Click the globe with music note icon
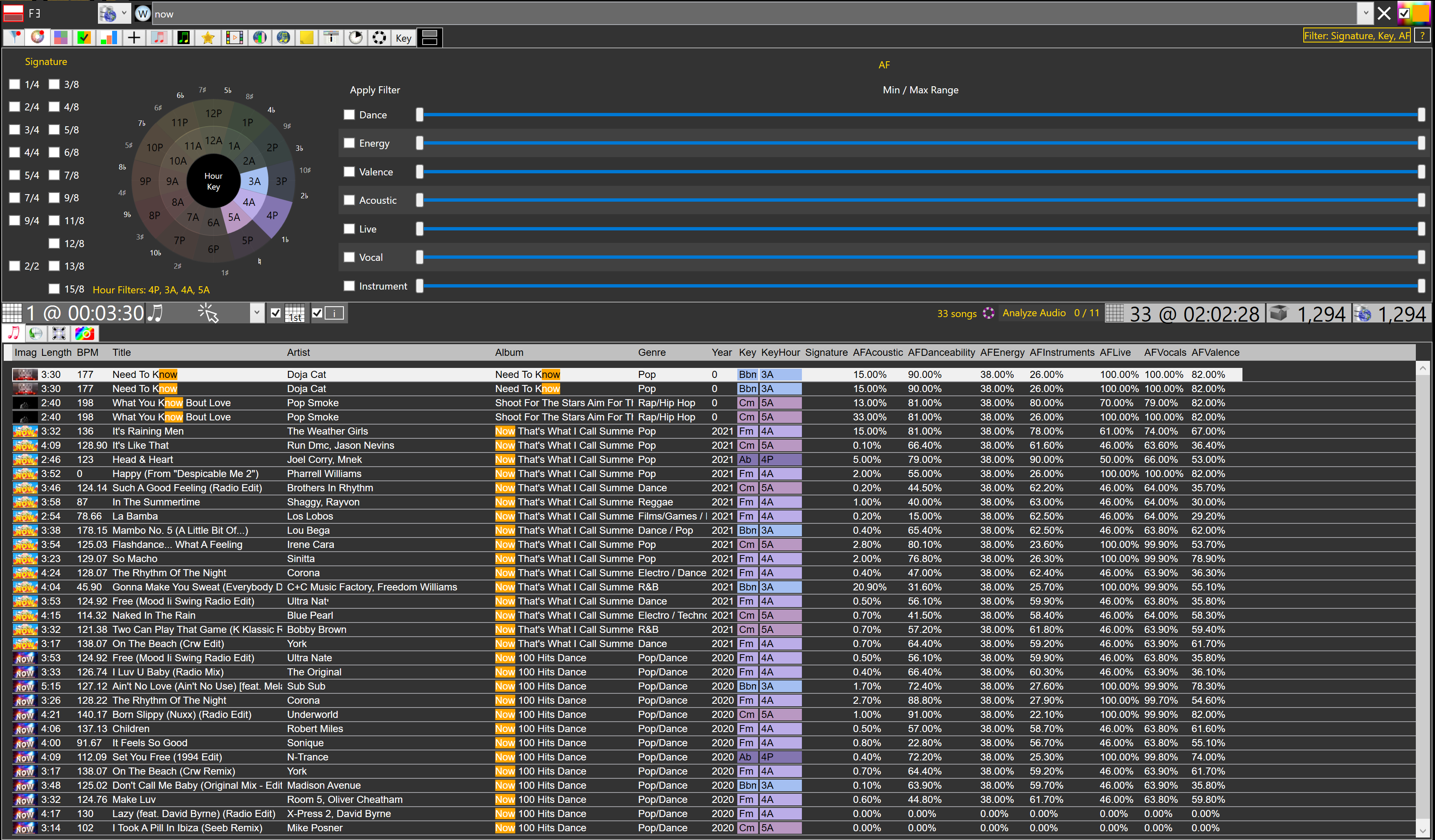This screenshot has width=1435, height=840. coord(283,37)
